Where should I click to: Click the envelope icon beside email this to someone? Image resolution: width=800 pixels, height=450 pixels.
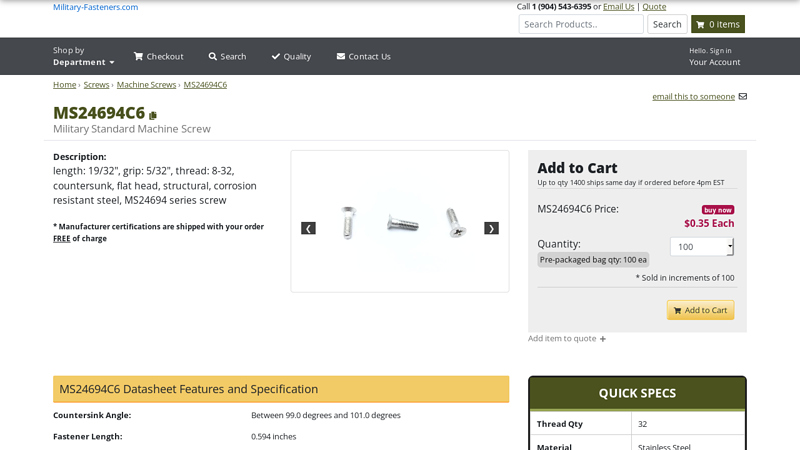click(x=743, y=96)
